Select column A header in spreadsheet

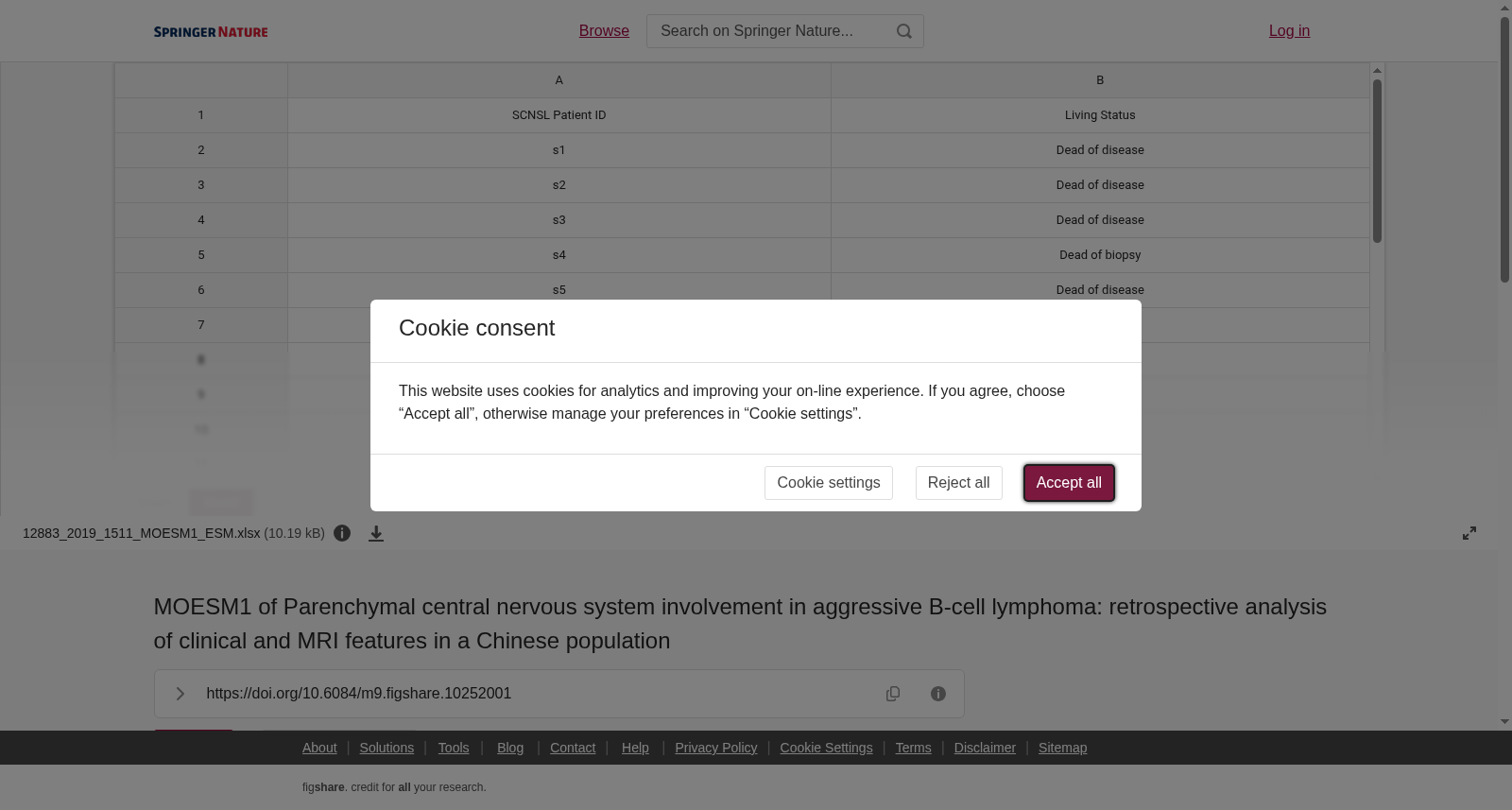tap(559, 80)
